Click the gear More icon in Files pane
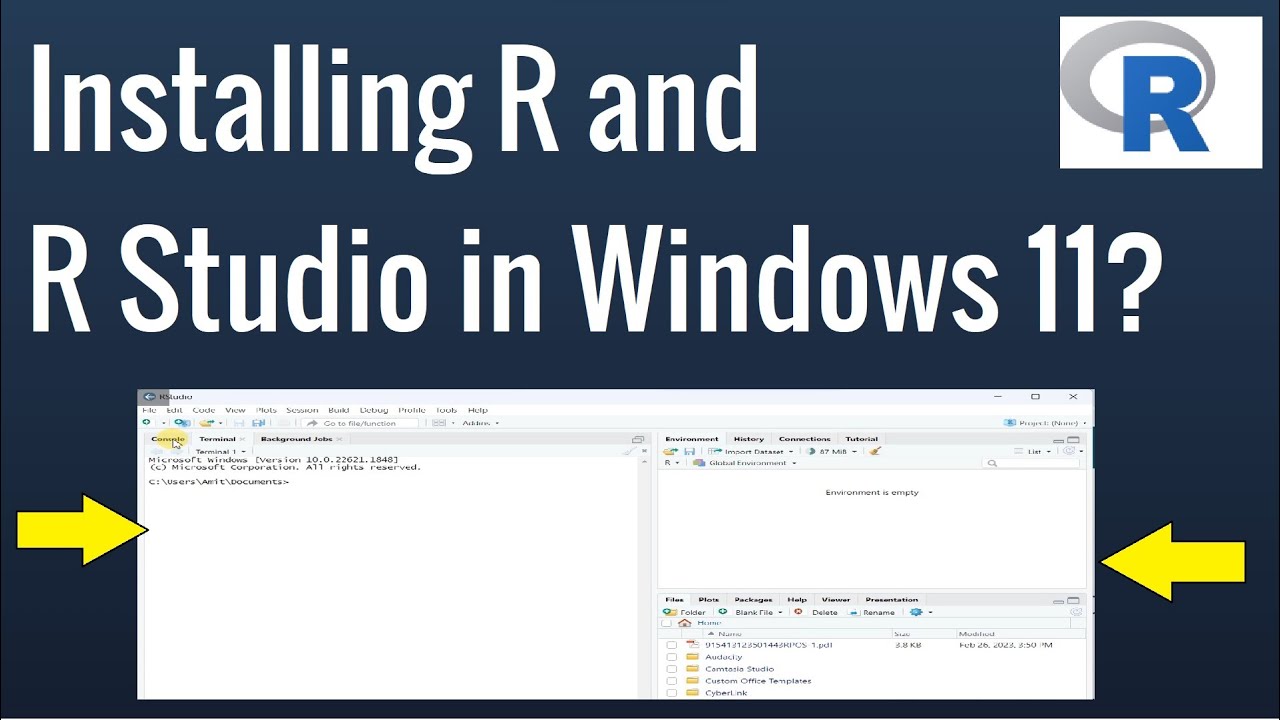The image size is (1280, 720). (x=915, y=612)
